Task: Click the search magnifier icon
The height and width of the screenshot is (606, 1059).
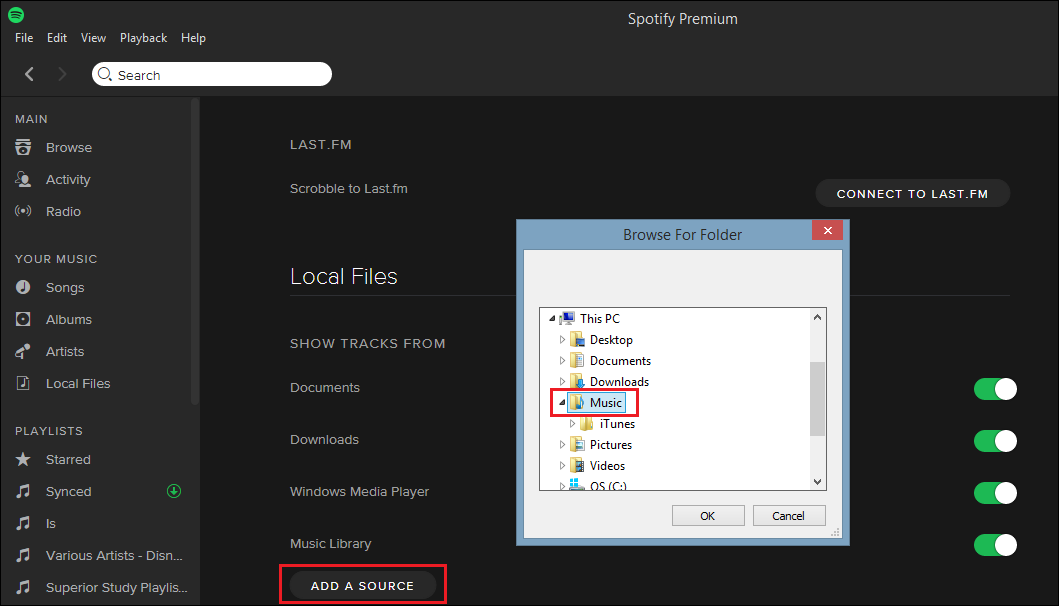Action: click(105, 74)
